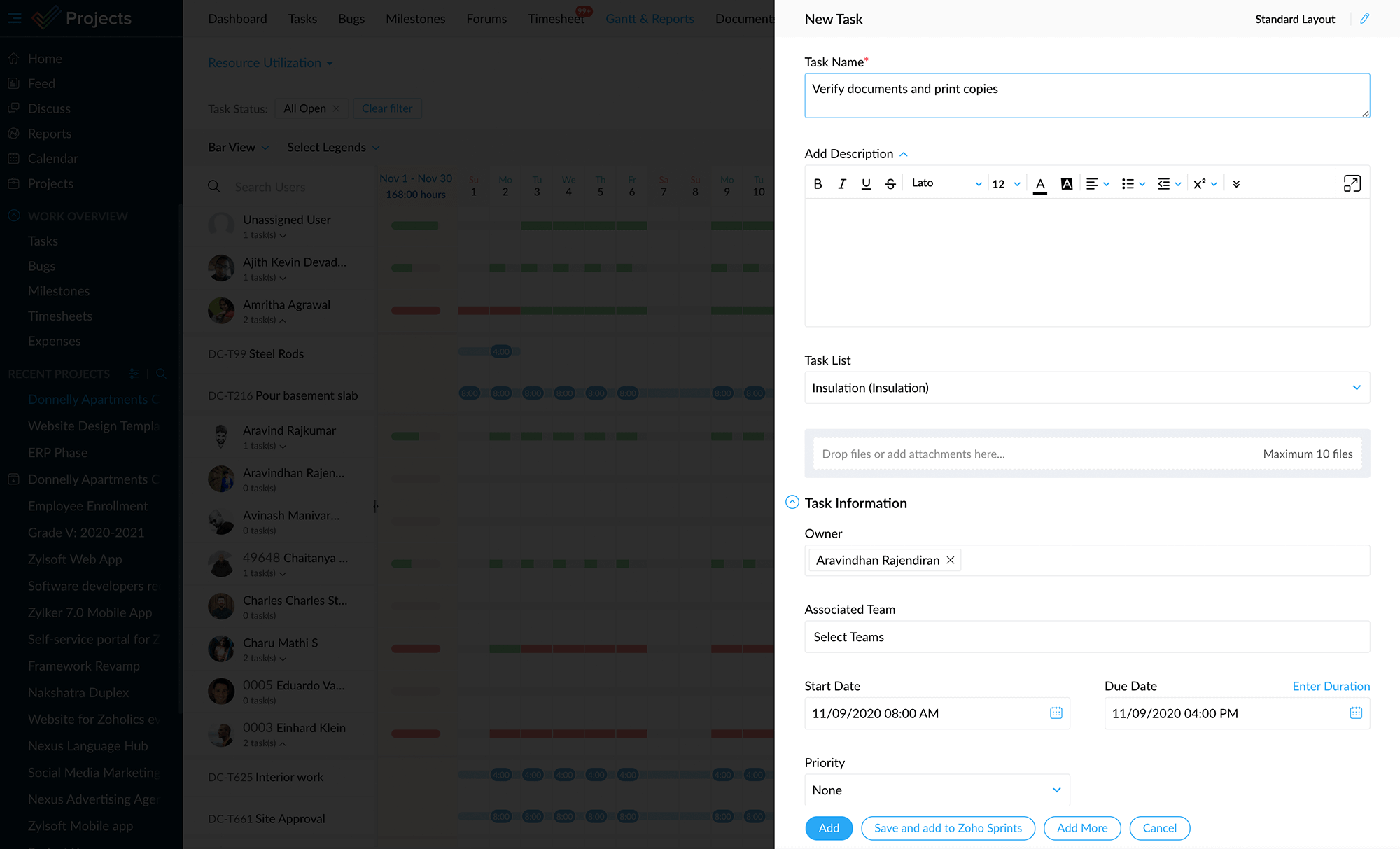Open the Task List dropdown

[x=1087, y=388]
